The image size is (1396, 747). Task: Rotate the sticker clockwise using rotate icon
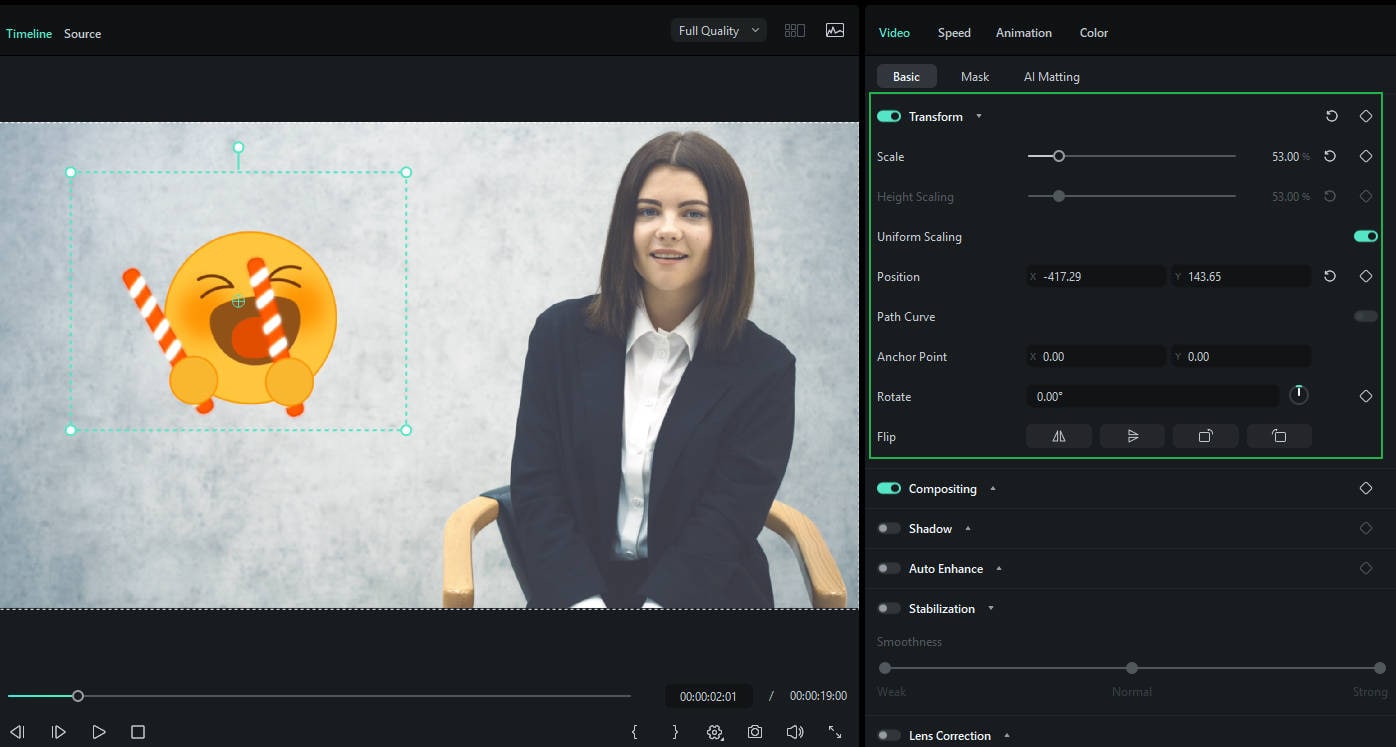coord(1205,436)
